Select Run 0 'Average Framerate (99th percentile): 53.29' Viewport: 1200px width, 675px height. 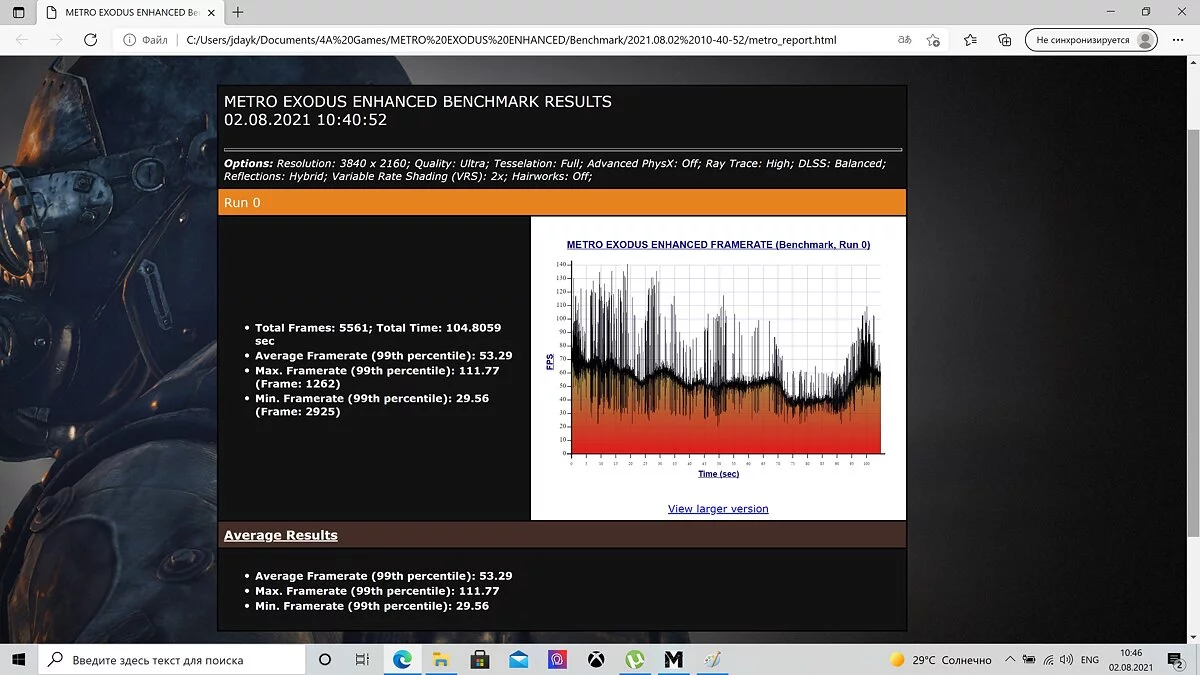(384, 355)
